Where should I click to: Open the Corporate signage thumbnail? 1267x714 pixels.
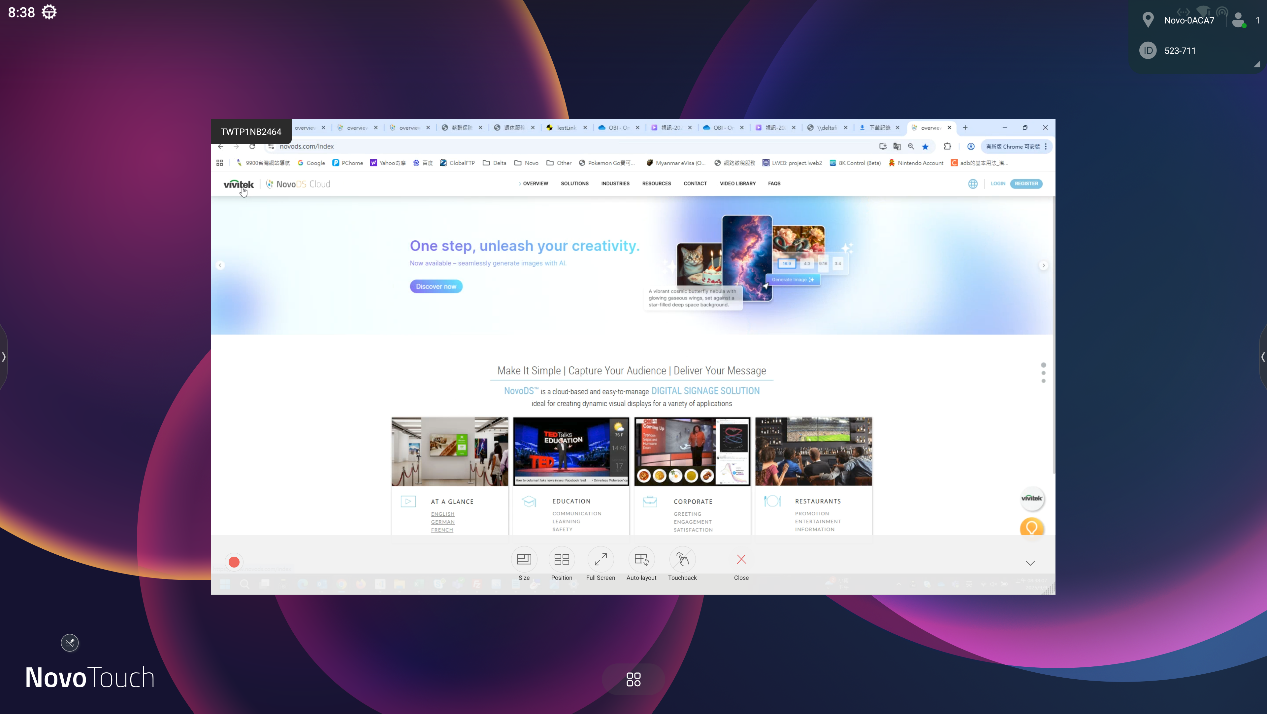coord(692,451)
